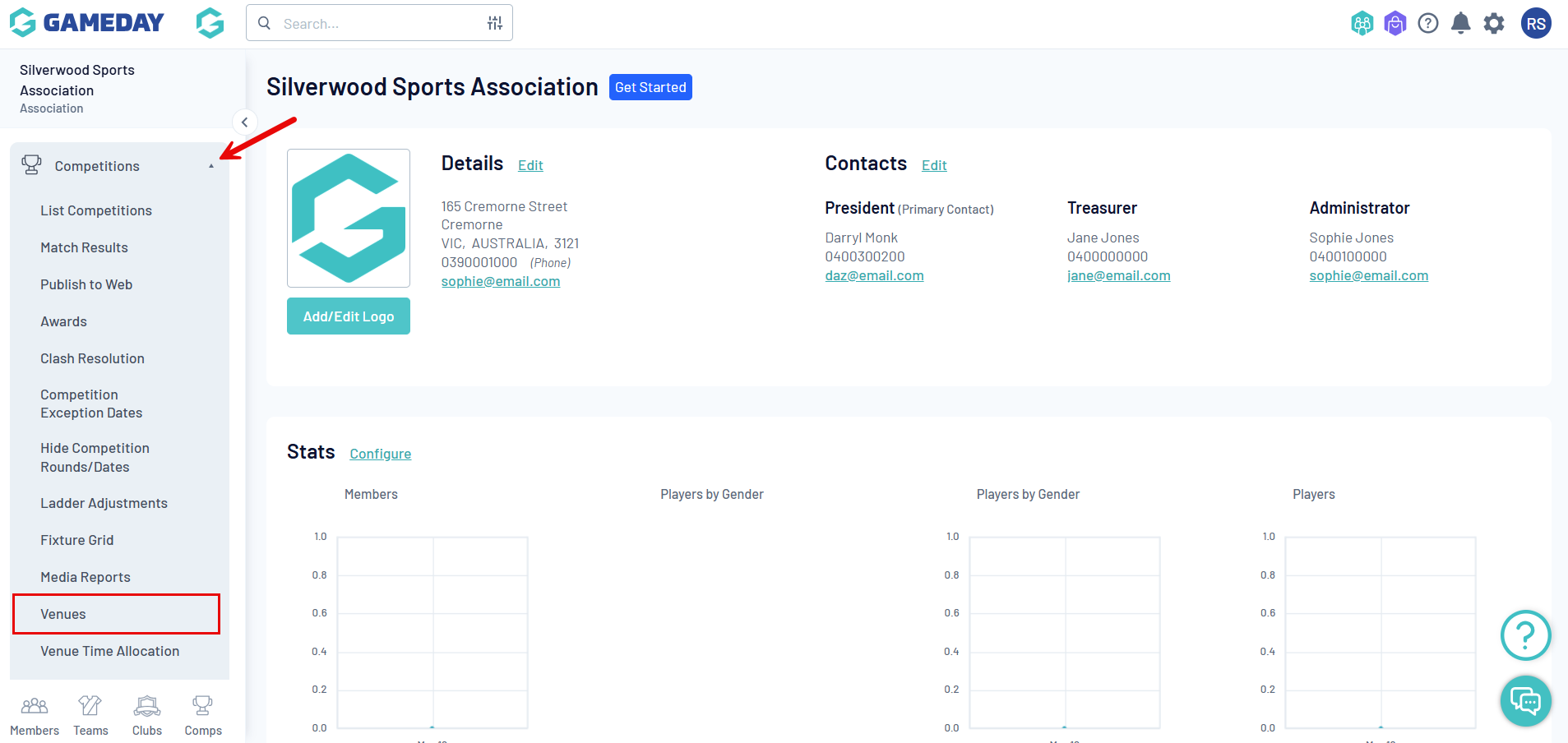
Task: Click the Administrator name Sophie Jones
Action: coord(1351,238)
